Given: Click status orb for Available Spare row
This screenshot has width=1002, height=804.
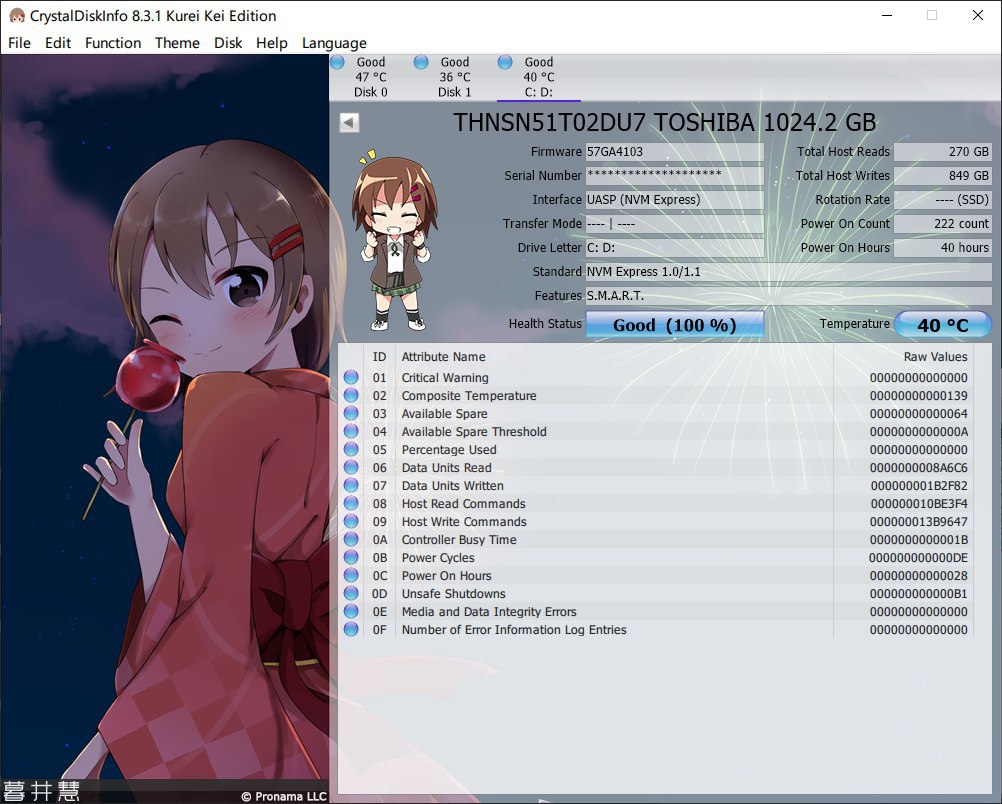Looking at the screenshot, I should 351,413.
